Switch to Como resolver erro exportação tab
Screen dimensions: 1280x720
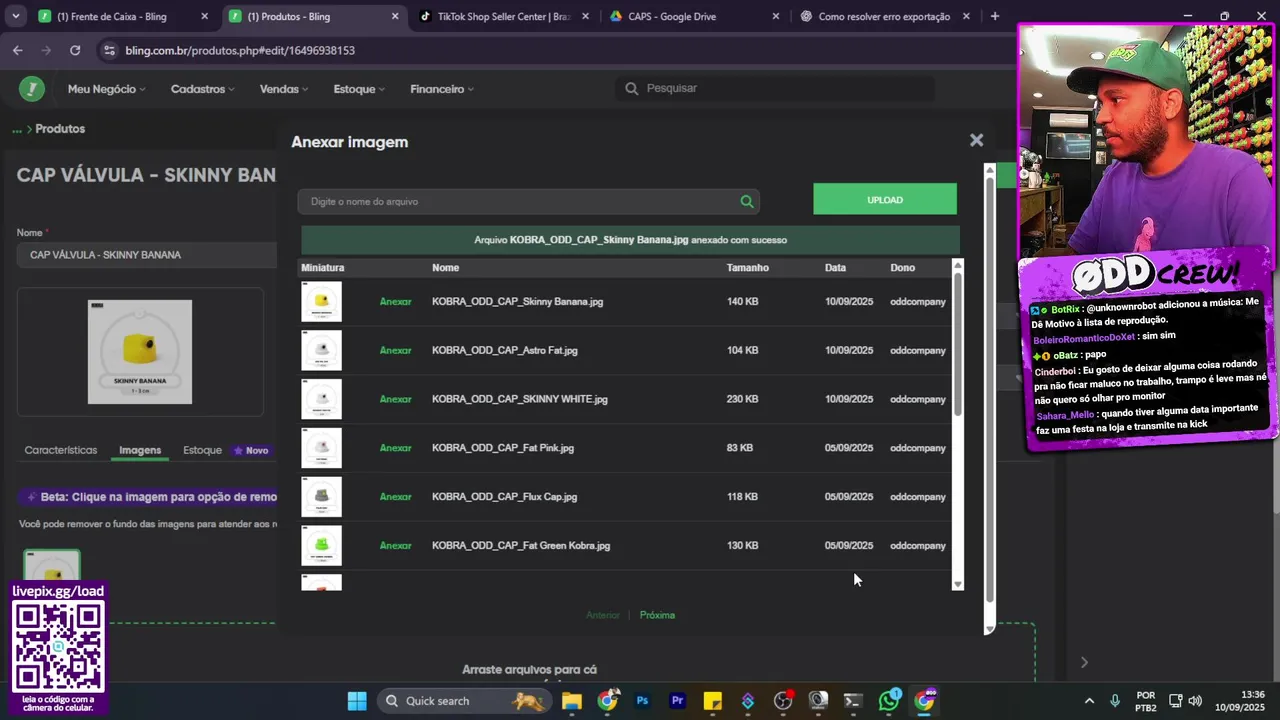pyautogui.click(x=884, y=16)
